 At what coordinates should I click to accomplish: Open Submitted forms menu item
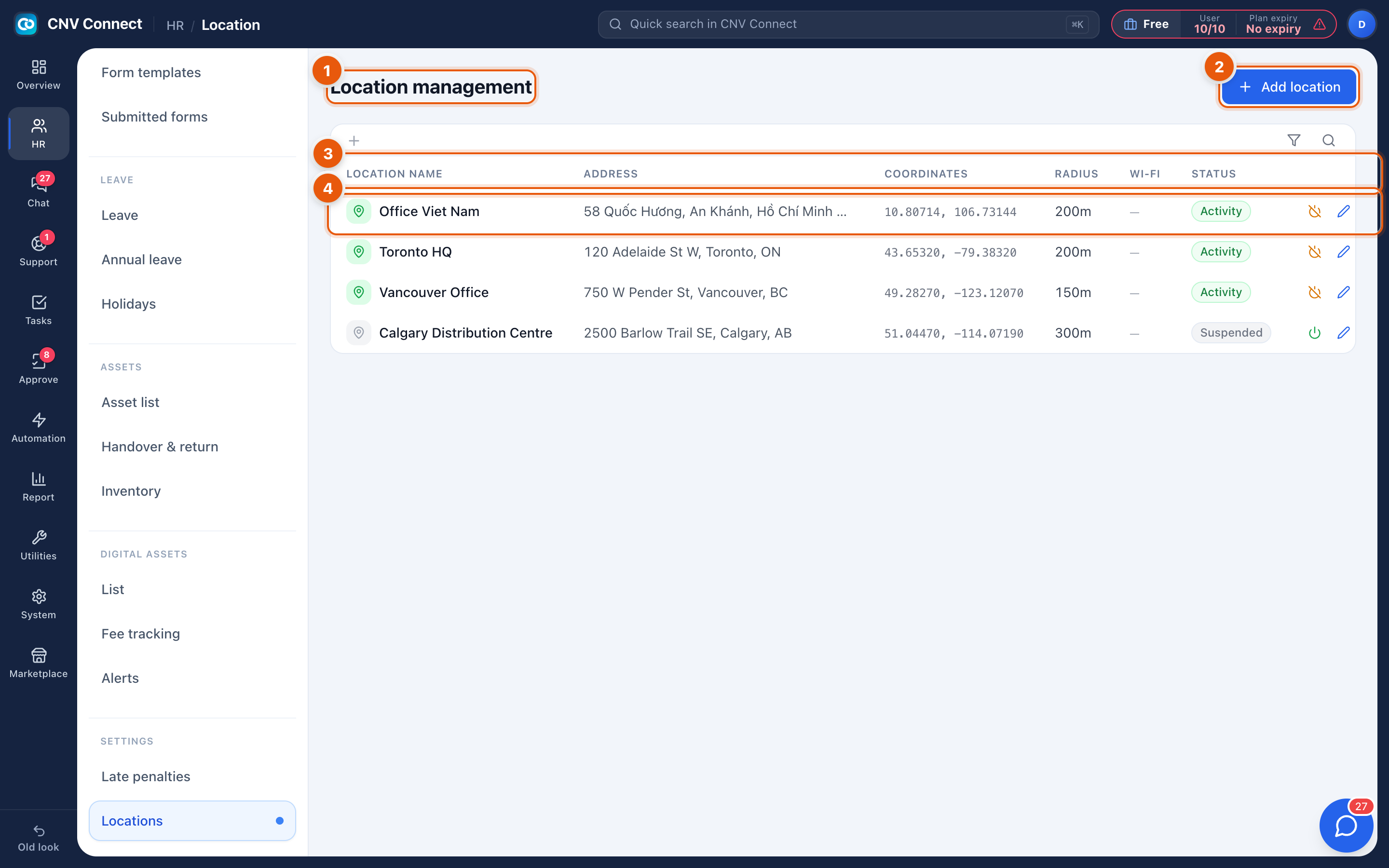point(192,117)
